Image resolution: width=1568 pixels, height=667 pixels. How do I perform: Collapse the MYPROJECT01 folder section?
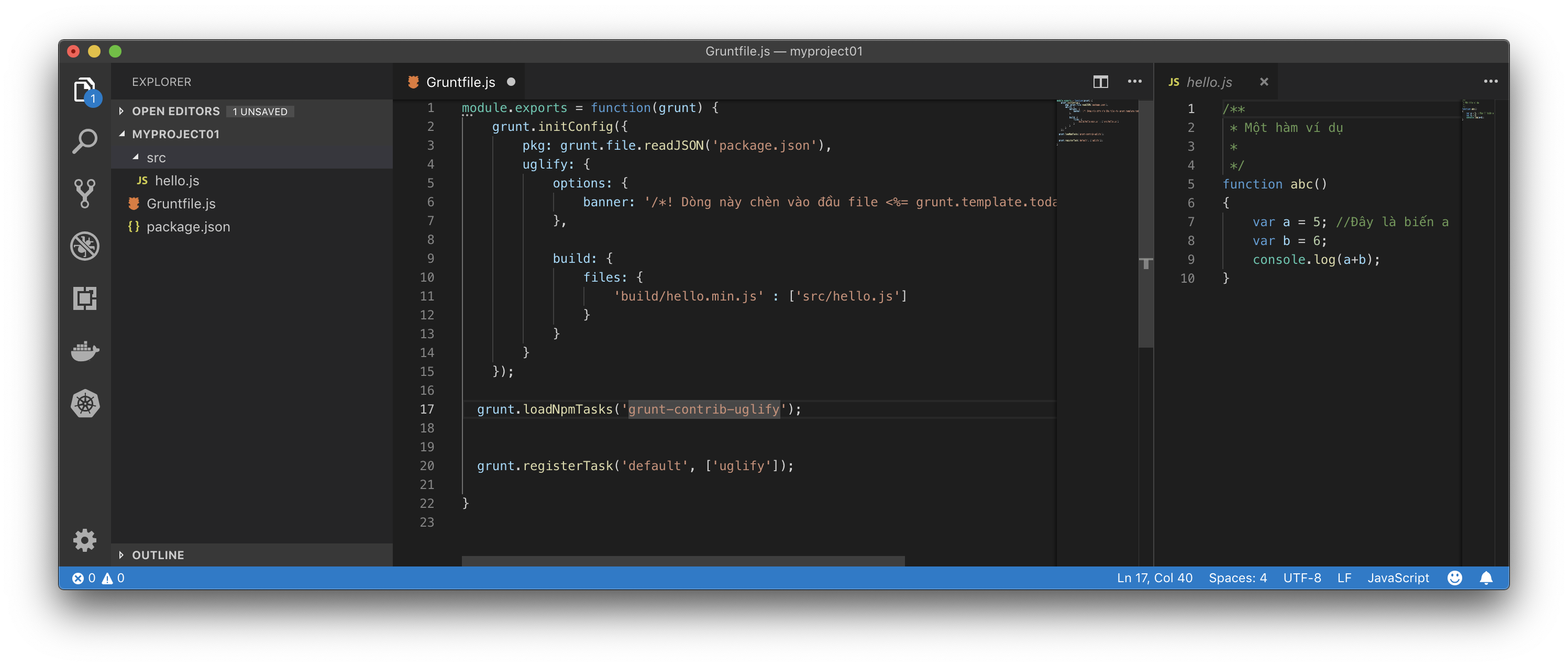tap(175, 134)
